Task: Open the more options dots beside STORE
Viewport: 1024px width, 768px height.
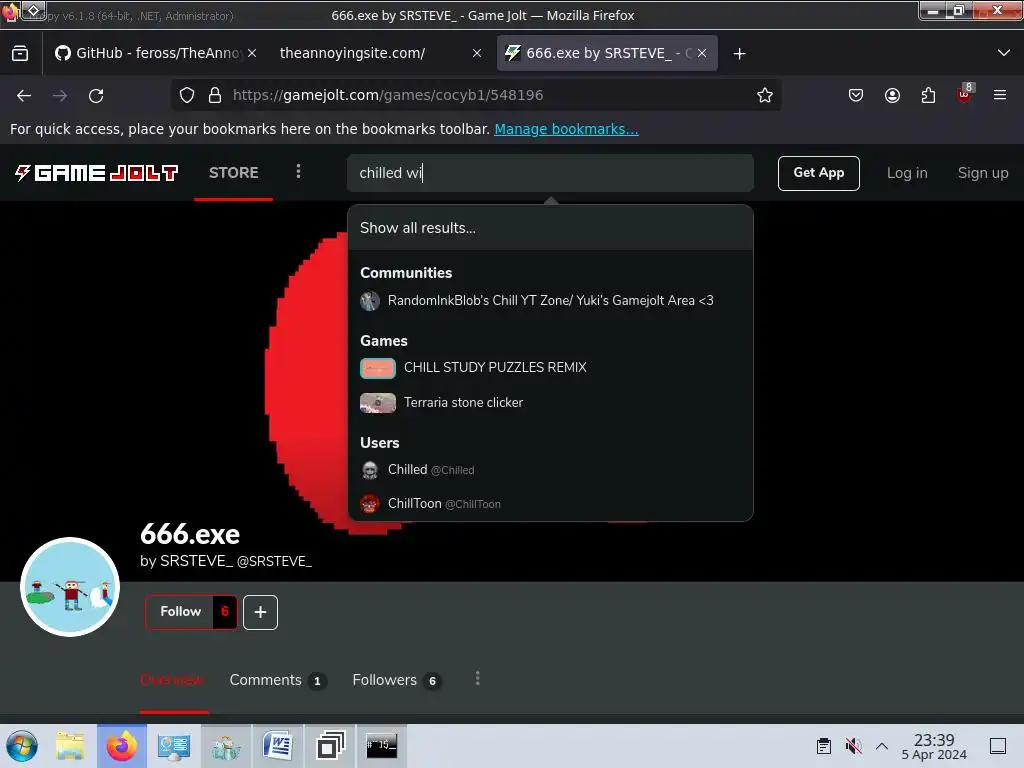Action: [x=298, y=171]
